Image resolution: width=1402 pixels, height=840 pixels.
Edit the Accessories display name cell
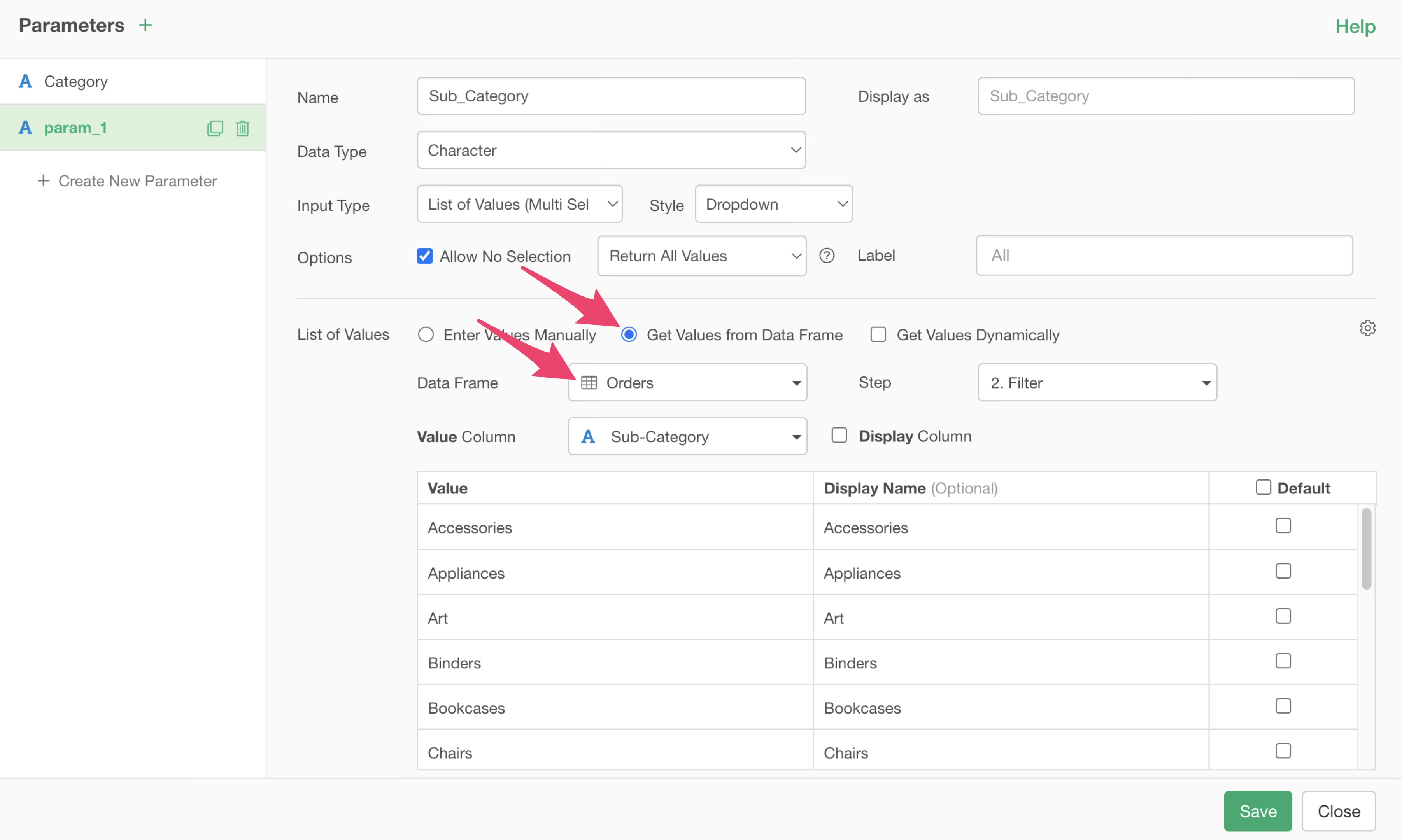click(1011, 527)
